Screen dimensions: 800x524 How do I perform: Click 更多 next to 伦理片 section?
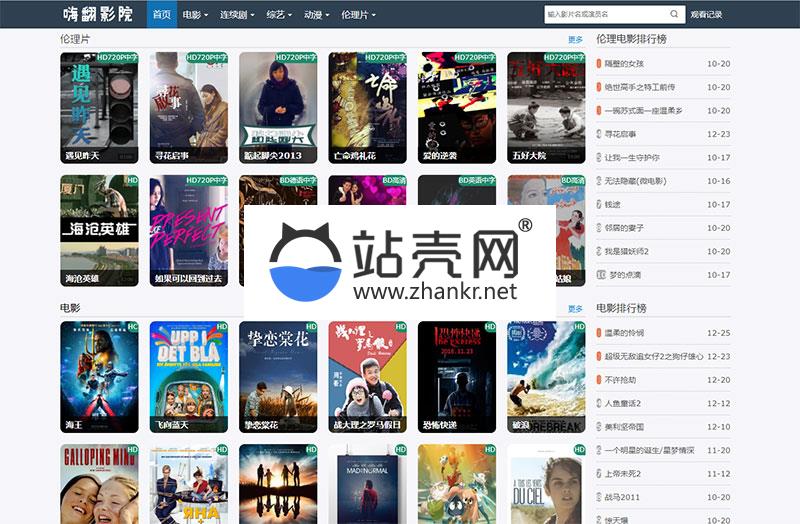coord(576,39)
